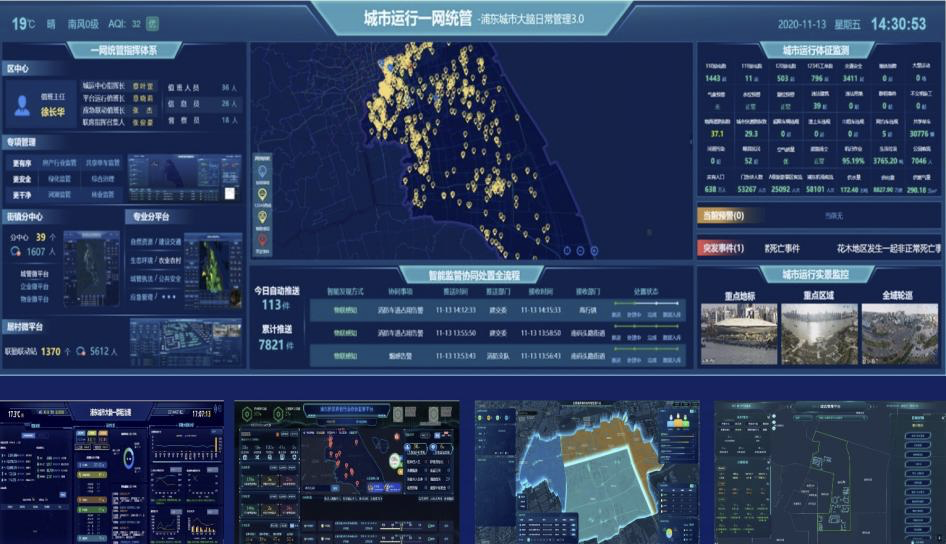Open the 重点区域 camera thumbnail
The height and width of the screenshot is (544, 946).
pyautogui.click(x=819, y=334)
